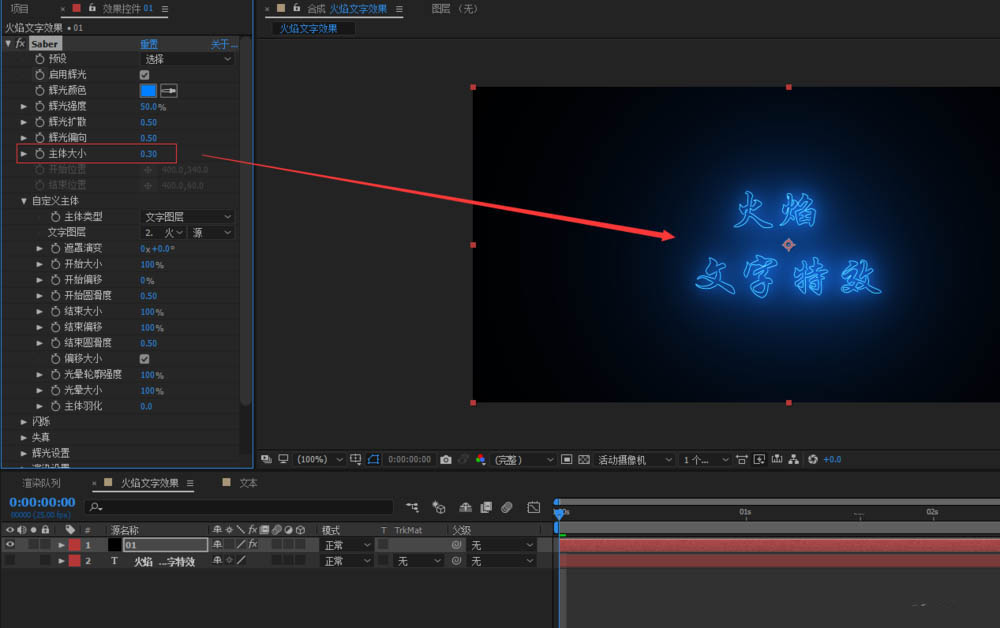Expand the 失真 group
This screenshot has height=628, width=1000.
(x=24, y=437)
